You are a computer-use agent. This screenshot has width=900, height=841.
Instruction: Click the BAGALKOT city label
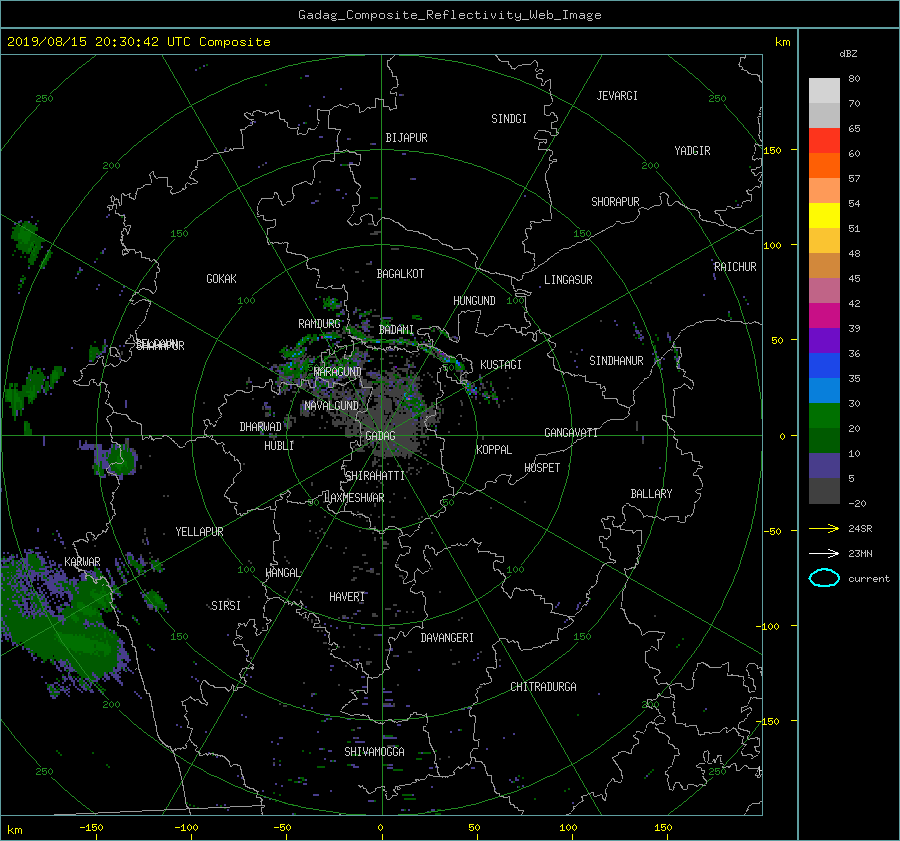click(400, 274)
